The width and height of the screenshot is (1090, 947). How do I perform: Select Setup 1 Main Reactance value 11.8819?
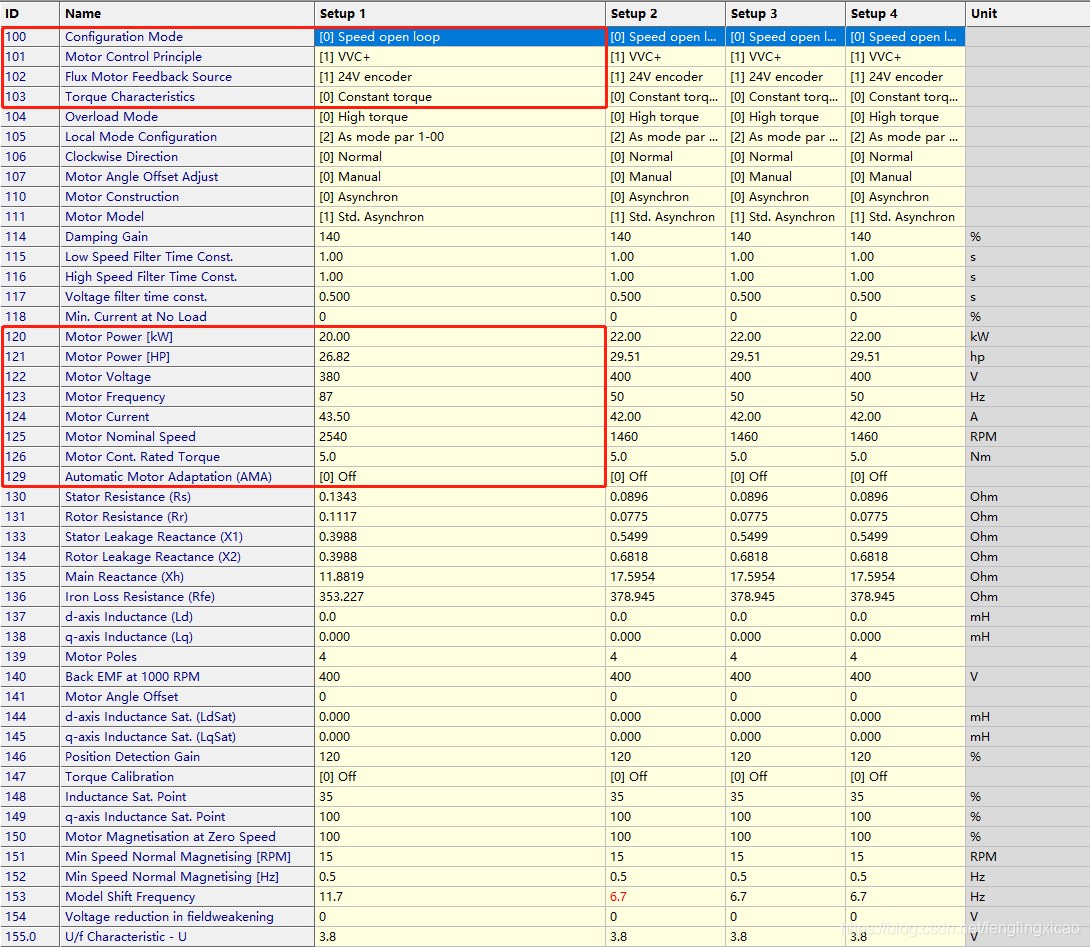pos(459,577)
